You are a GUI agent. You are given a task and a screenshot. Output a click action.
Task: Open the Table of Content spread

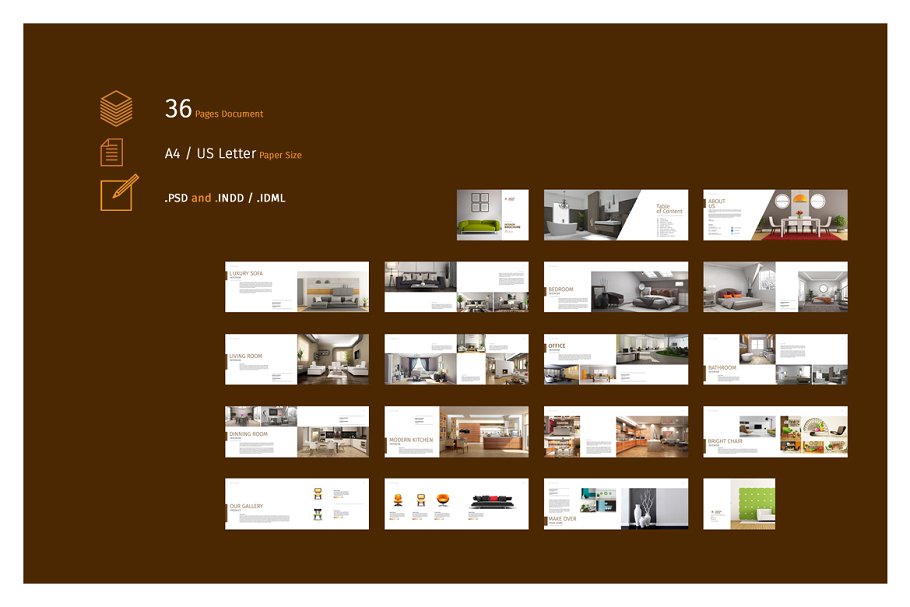[615, 214]
